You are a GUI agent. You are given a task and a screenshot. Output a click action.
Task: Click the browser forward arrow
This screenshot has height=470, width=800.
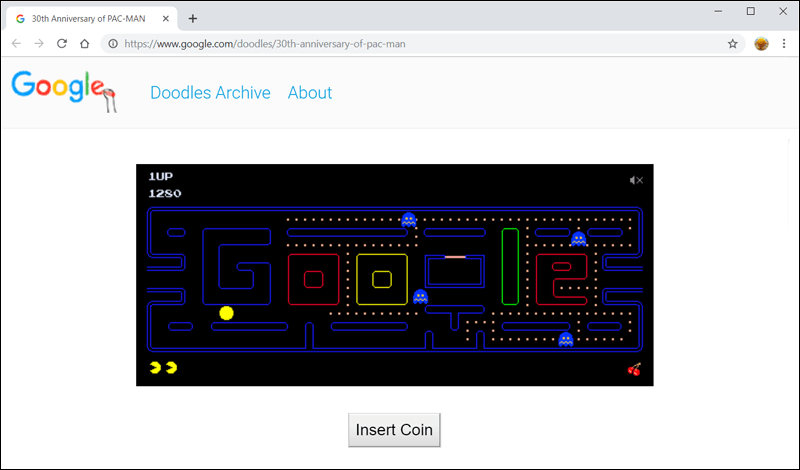39,44
